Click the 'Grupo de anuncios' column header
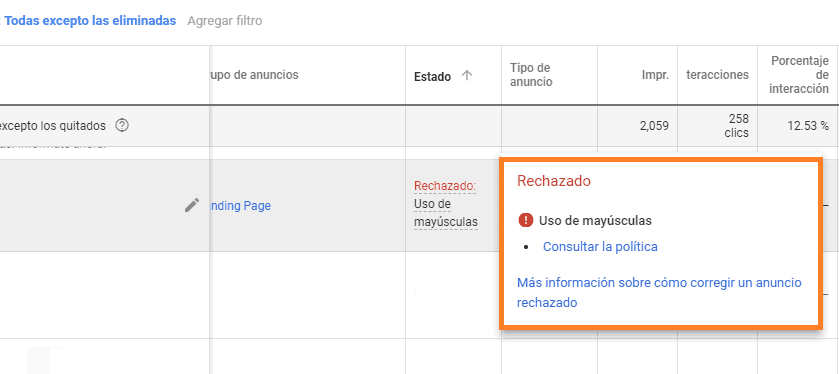 (x=255, y=75)
